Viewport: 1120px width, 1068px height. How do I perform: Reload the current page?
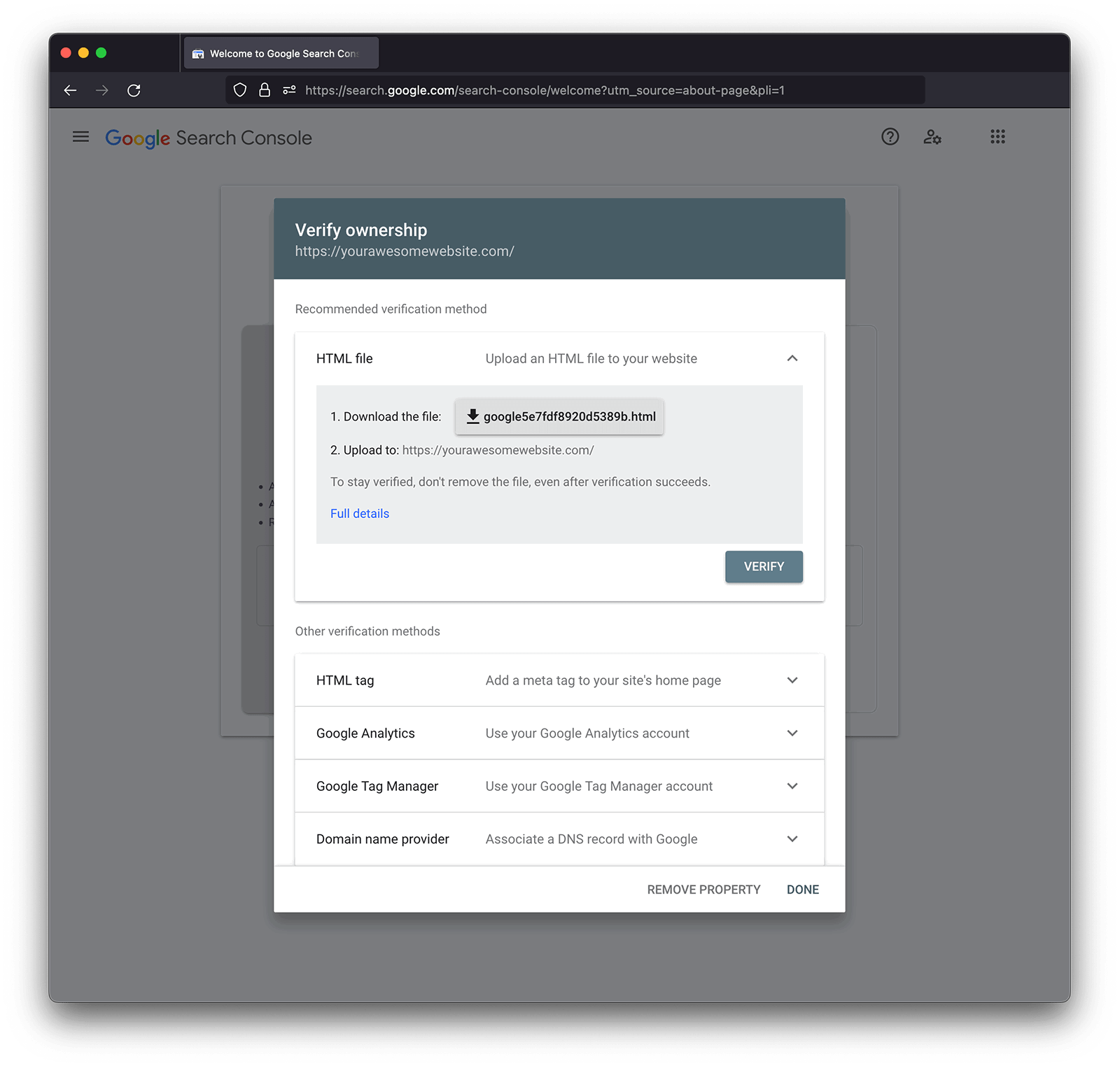(134, 90)
